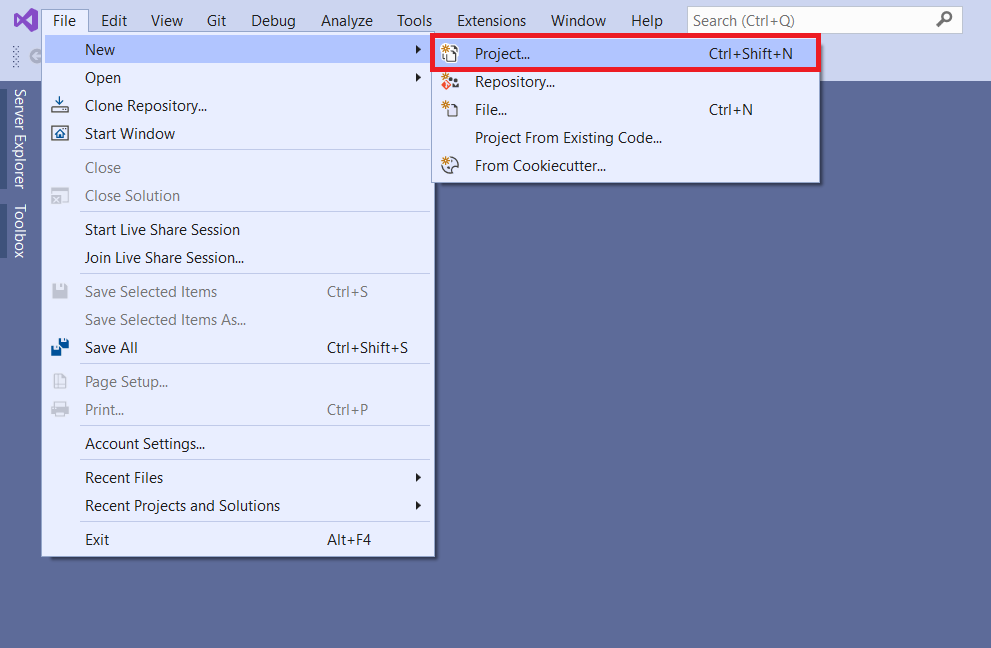Select the Open menu entry
The width and height of the screenshot is (991, 648).
238,77
